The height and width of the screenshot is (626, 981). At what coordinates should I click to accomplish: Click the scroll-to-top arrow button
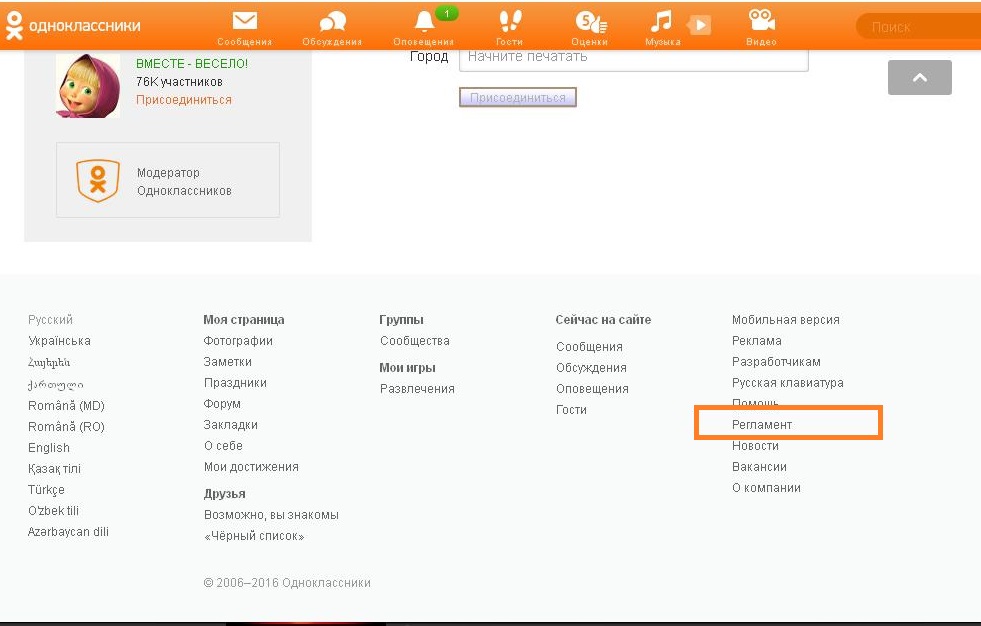click(919, 78)
